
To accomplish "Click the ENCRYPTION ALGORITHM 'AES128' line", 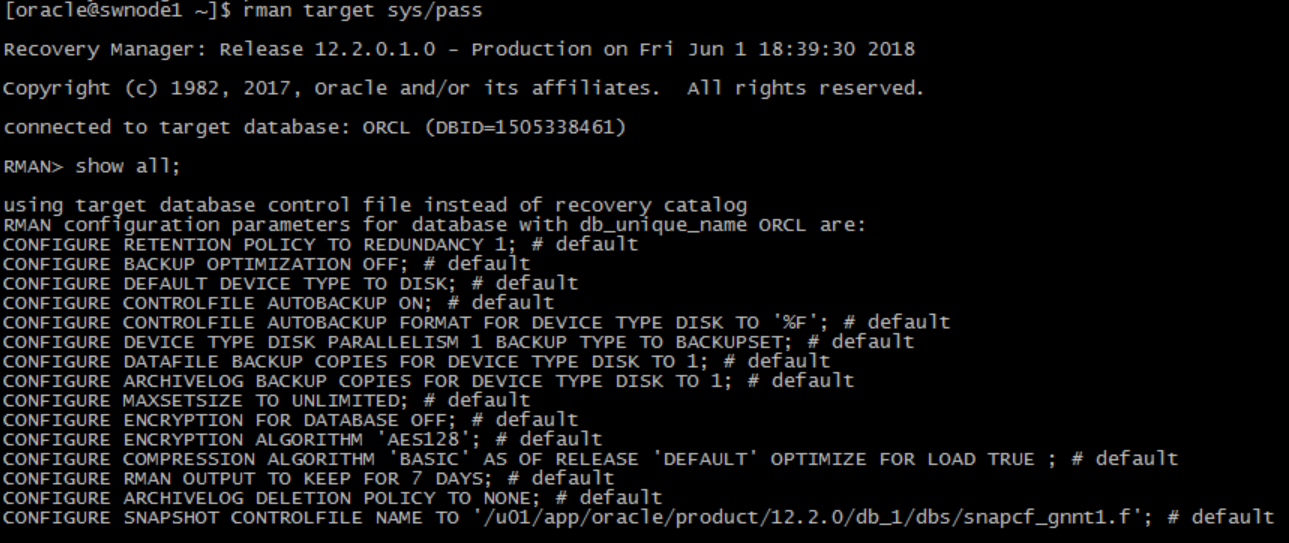I will tap(303, 439).
